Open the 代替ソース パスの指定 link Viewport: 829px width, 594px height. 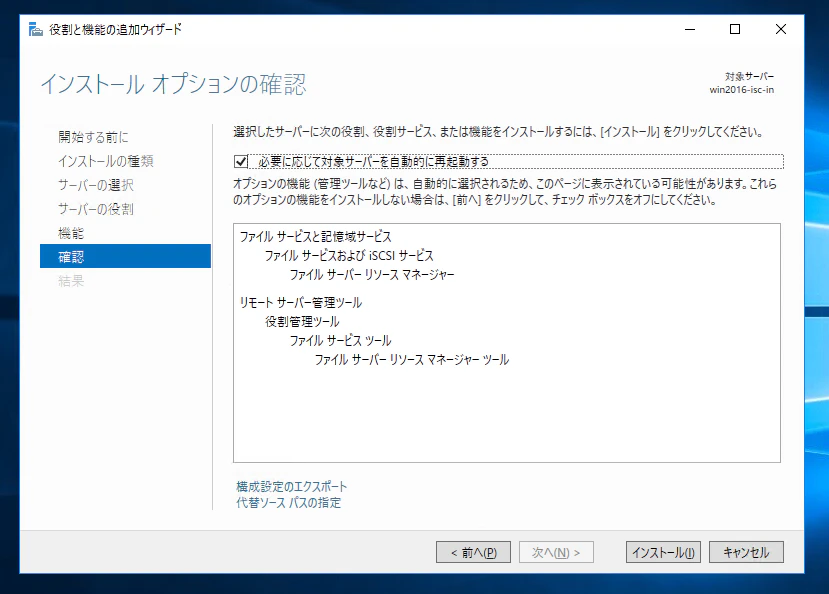click(288, 503)
